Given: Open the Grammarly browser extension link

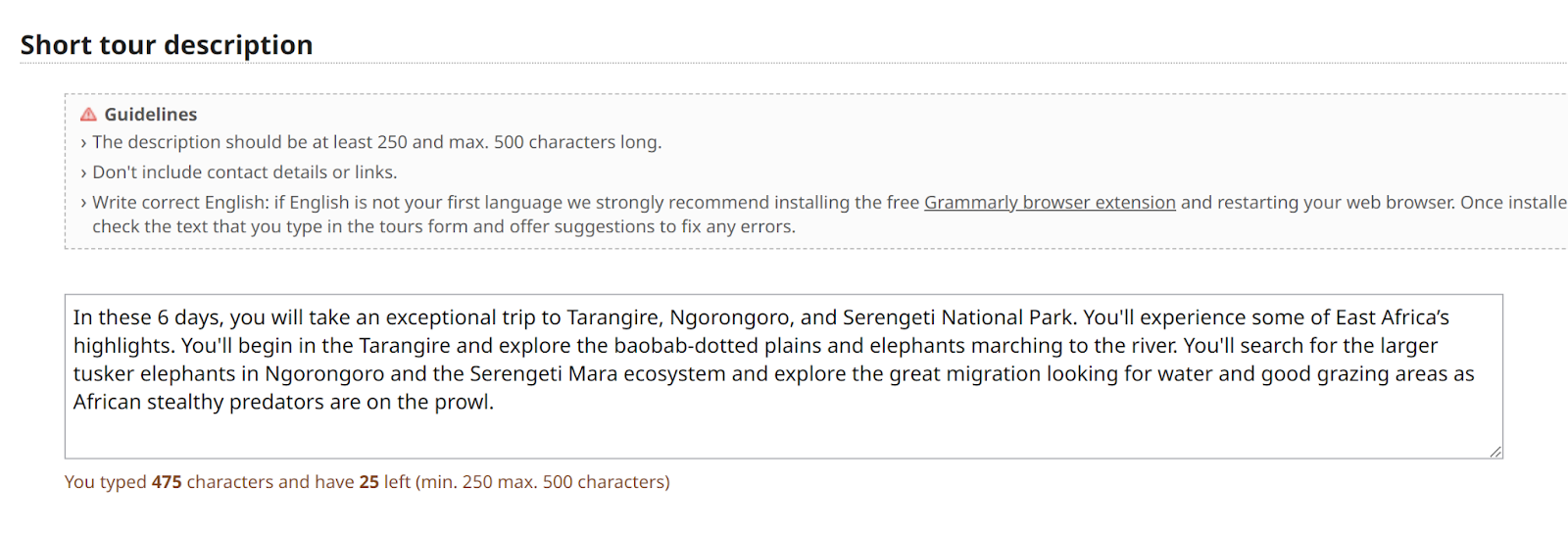Looking at the screenshot, I should coord(1049,203).
